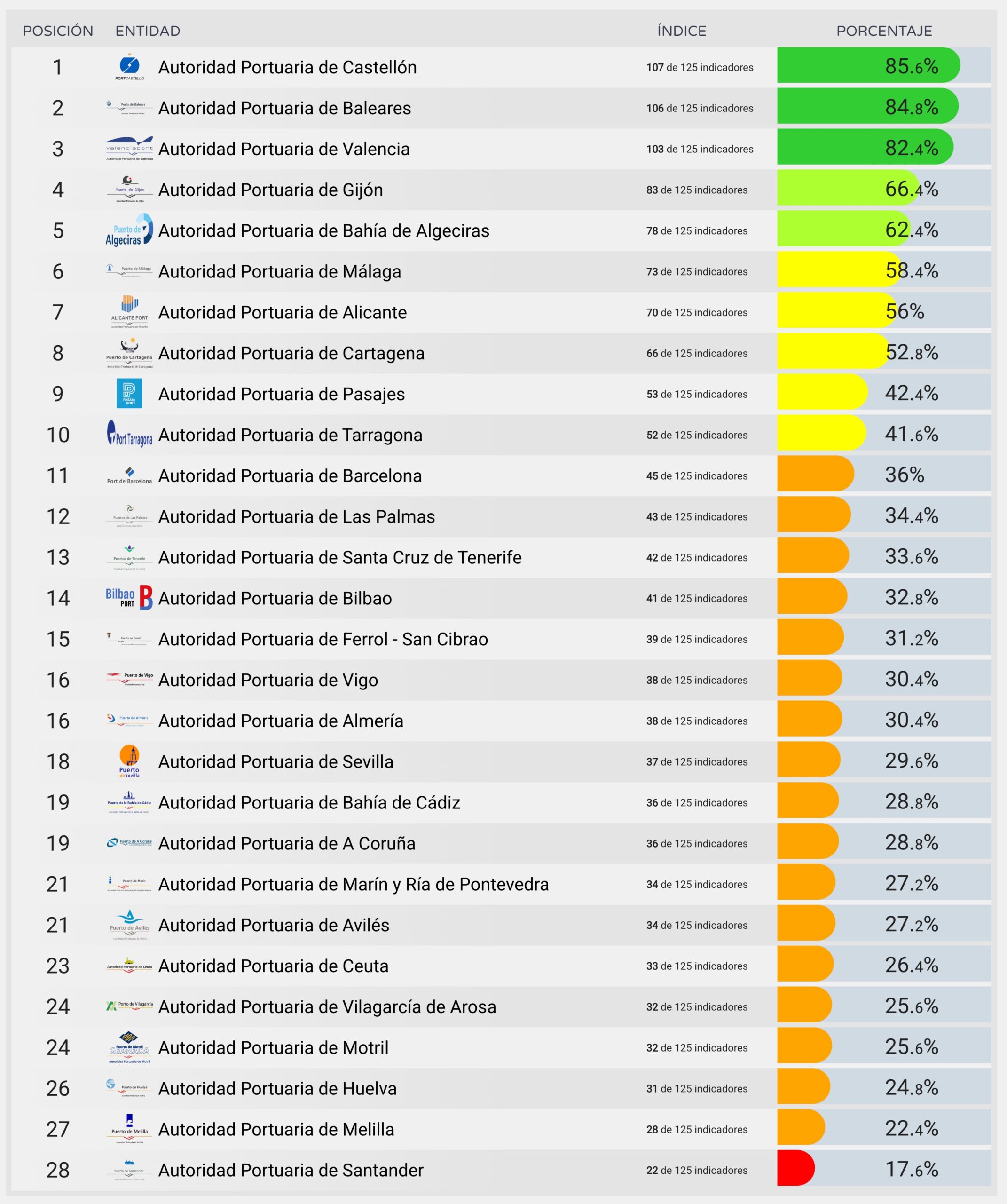
Task: Click the Puerto de Motril Granada logo
Action: tap(130, 1047)
